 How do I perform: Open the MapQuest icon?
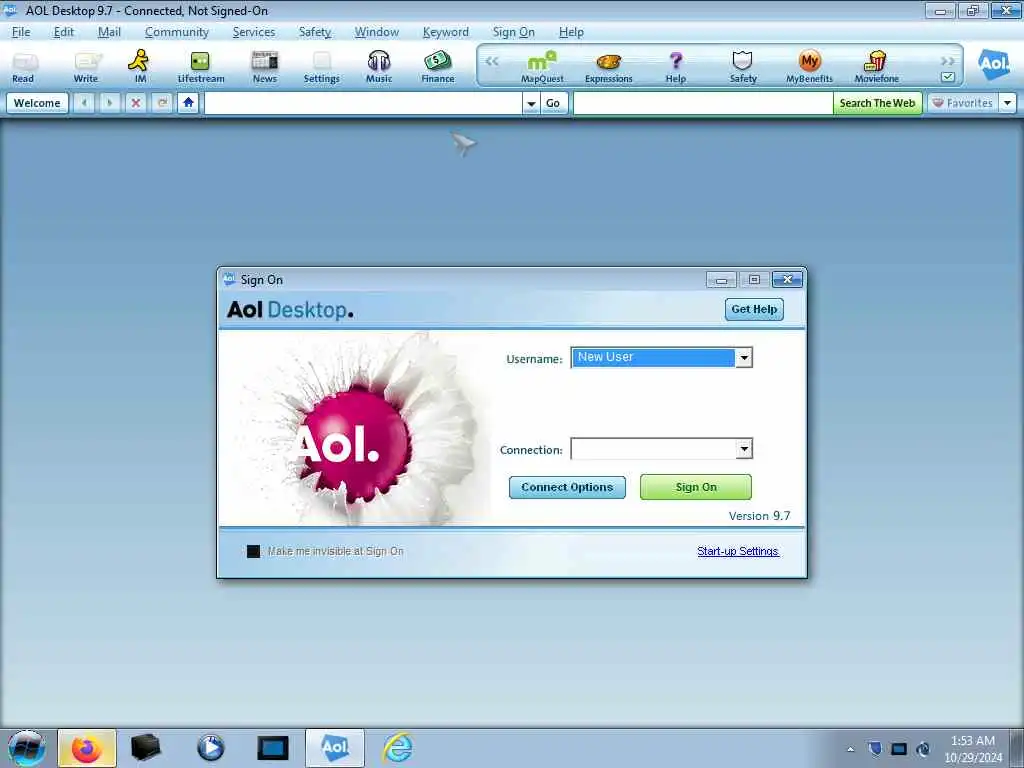(x=542, y=67)
